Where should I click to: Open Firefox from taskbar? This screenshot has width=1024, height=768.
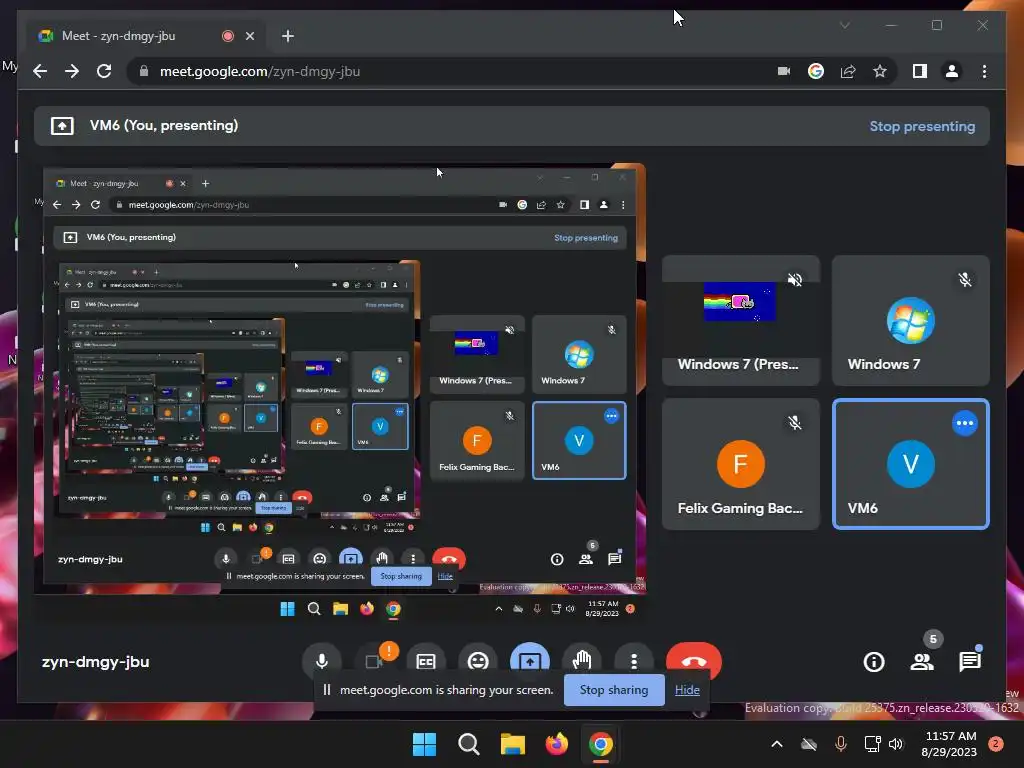click(556, 744)
